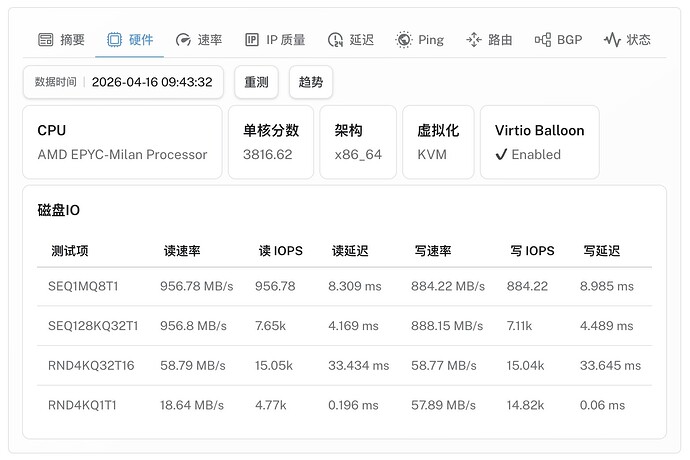Click the 硬件 chip icon

click(114, 40)
